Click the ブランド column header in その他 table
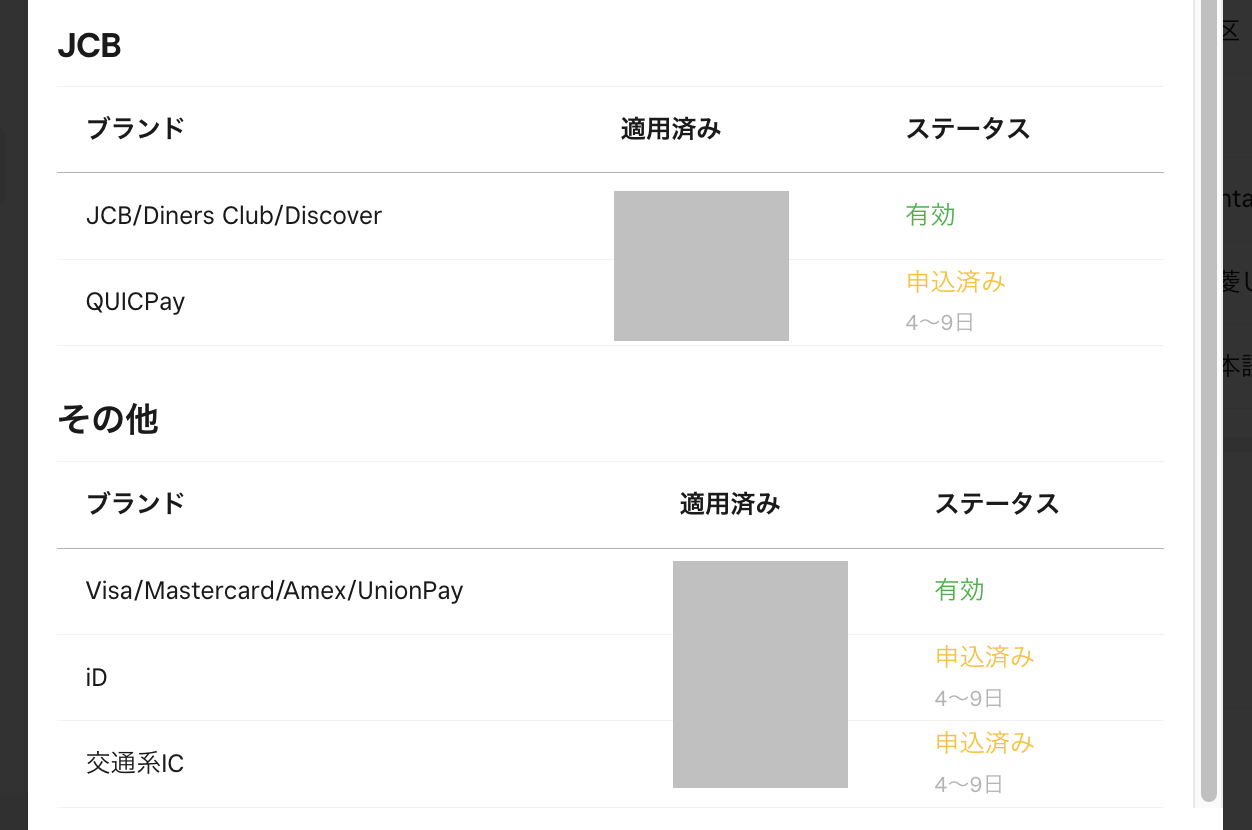 [x=135, y=503]
